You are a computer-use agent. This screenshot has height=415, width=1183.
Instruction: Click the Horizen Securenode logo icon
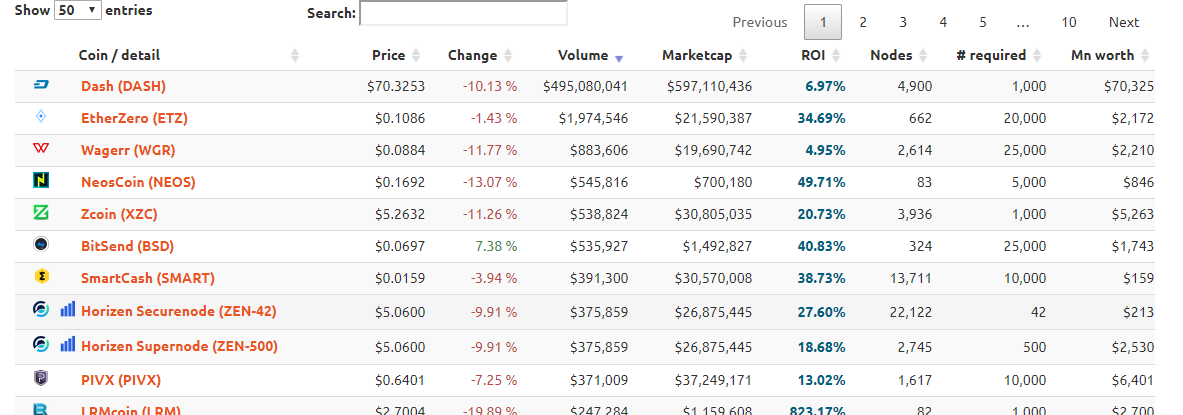(41, 310)
